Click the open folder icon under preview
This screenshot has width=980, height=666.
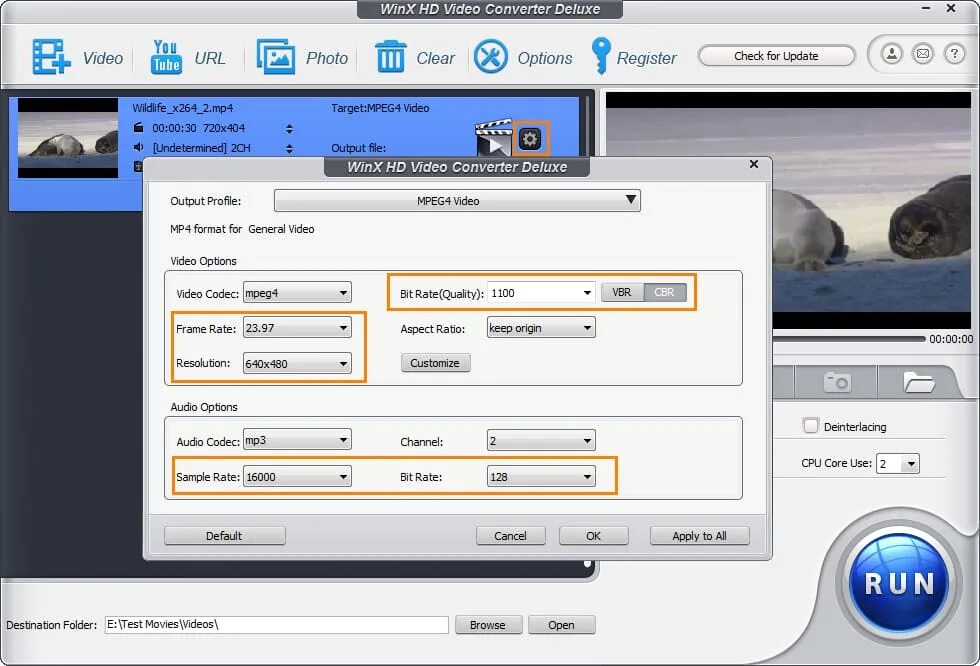(x=919, y=381)
